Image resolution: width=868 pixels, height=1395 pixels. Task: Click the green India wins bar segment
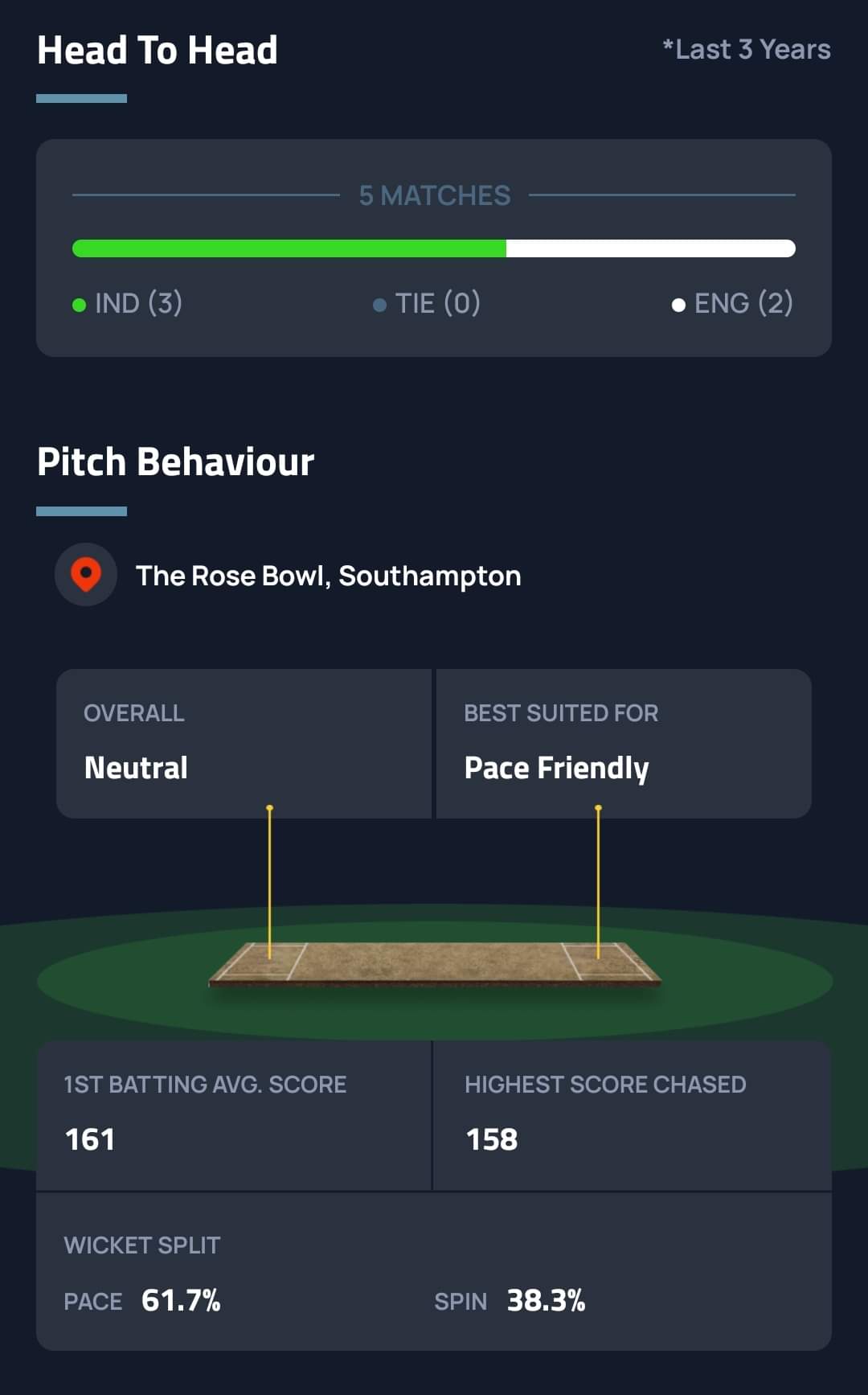coord(289,248)
